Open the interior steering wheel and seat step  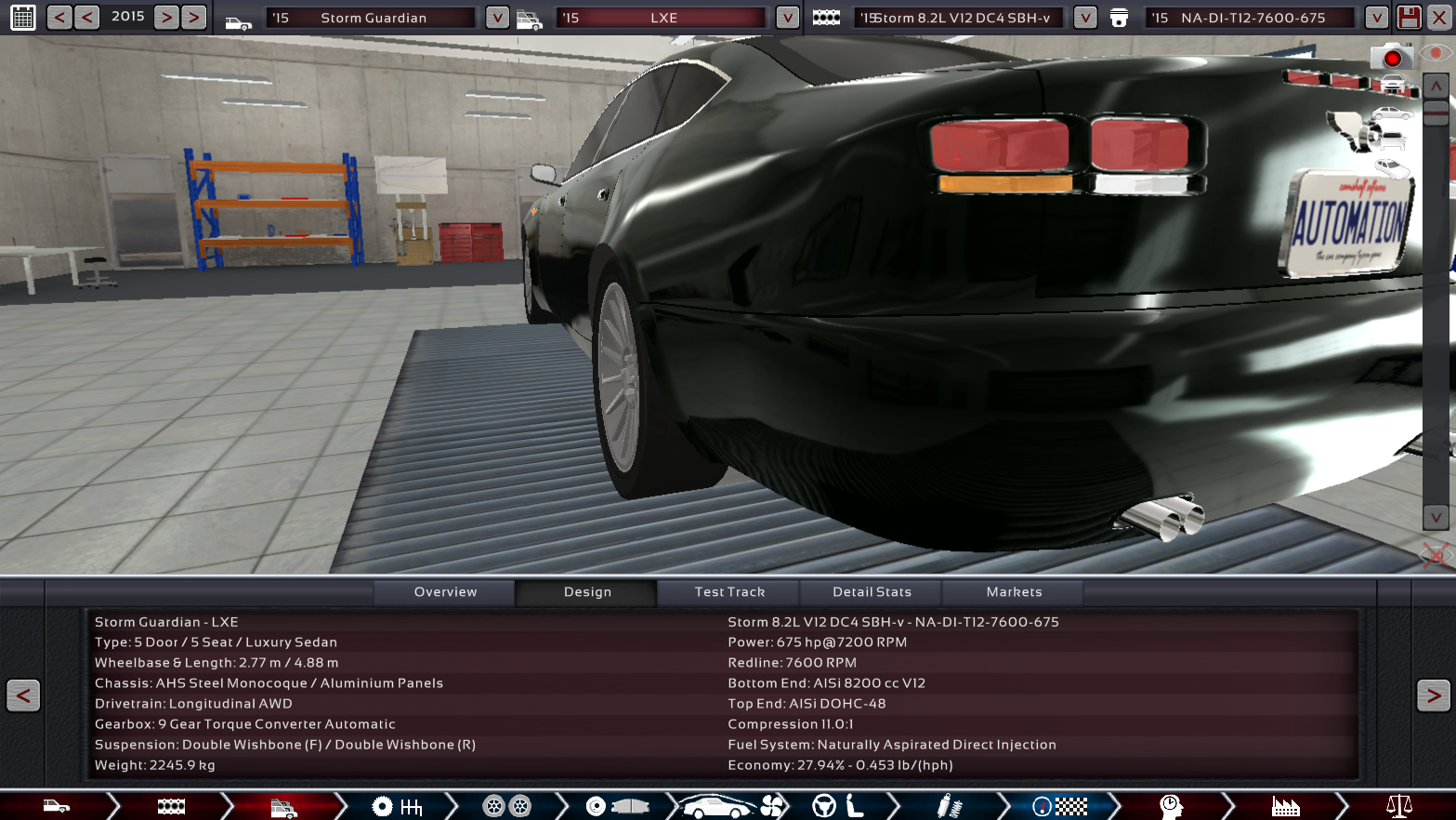point(838,806)
